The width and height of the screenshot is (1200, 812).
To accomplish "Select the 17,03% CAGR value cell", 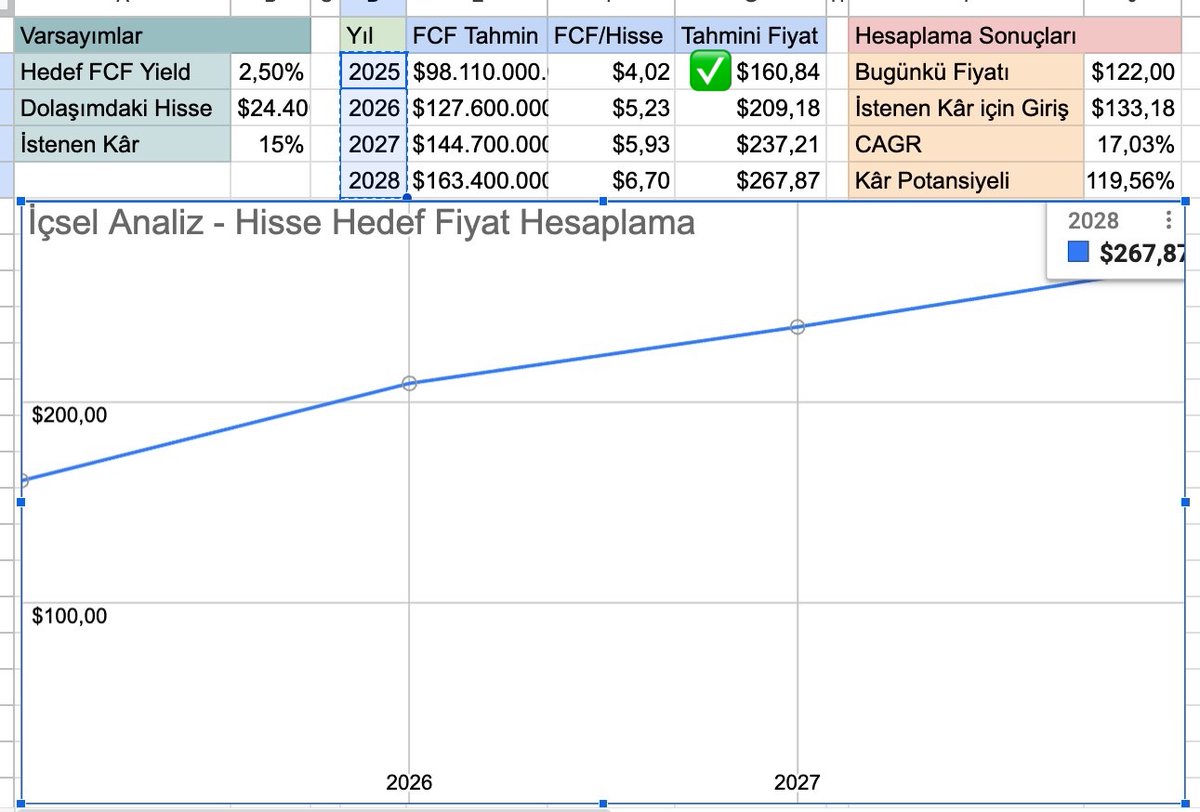I will coord(1132,145).
